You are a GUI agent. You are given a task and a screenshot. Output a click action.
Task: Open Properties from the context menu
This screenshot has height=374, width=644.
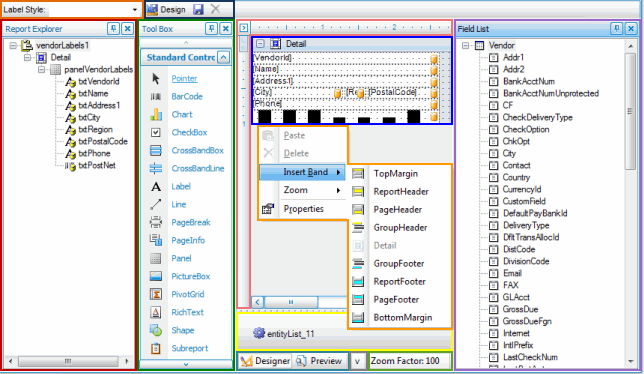point(304,209)
